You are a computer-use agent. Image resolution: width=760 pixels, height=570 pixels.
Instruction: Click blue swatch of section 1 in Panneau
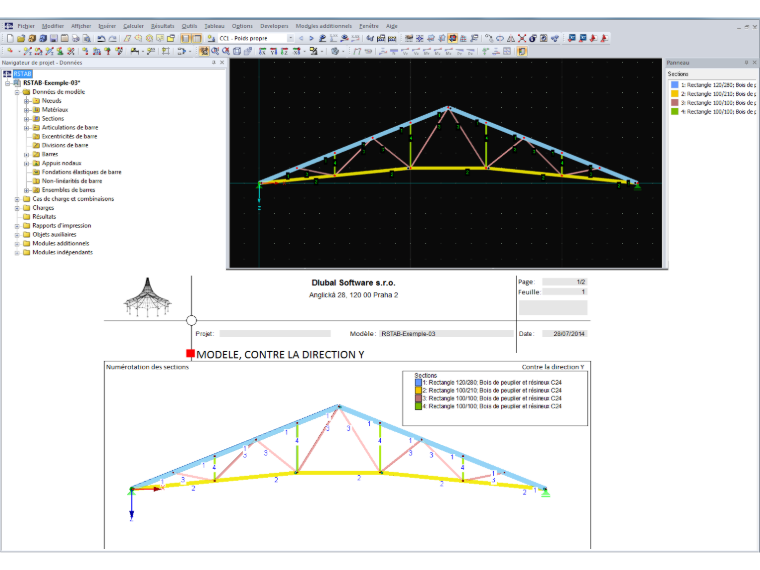[x=674, y=85]
